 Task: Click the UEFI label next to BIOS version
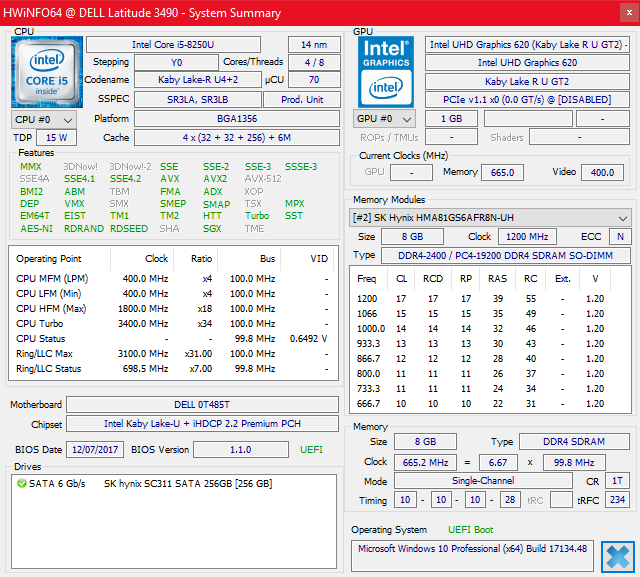[312, 450]
